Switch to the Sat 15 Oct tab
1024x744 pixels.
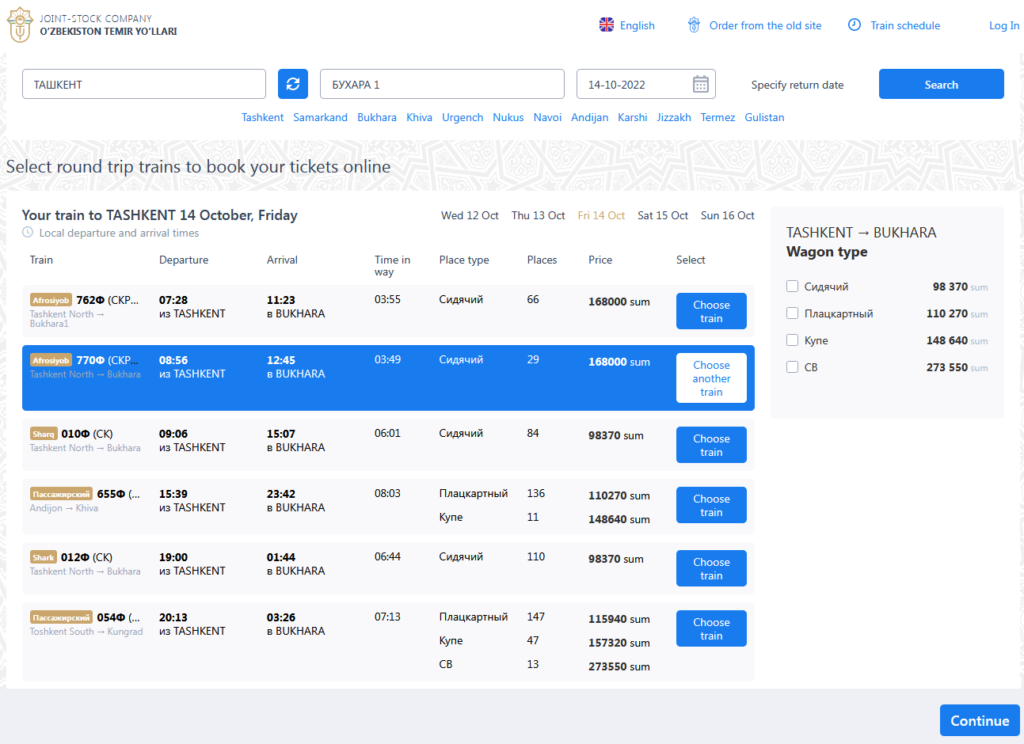coord(662,215)
